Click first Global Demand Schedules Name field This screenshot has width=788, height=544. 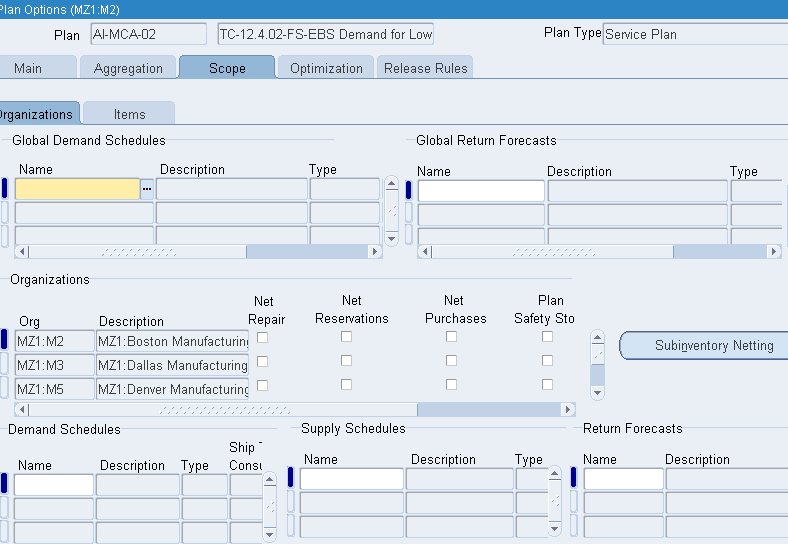[77, 189]
